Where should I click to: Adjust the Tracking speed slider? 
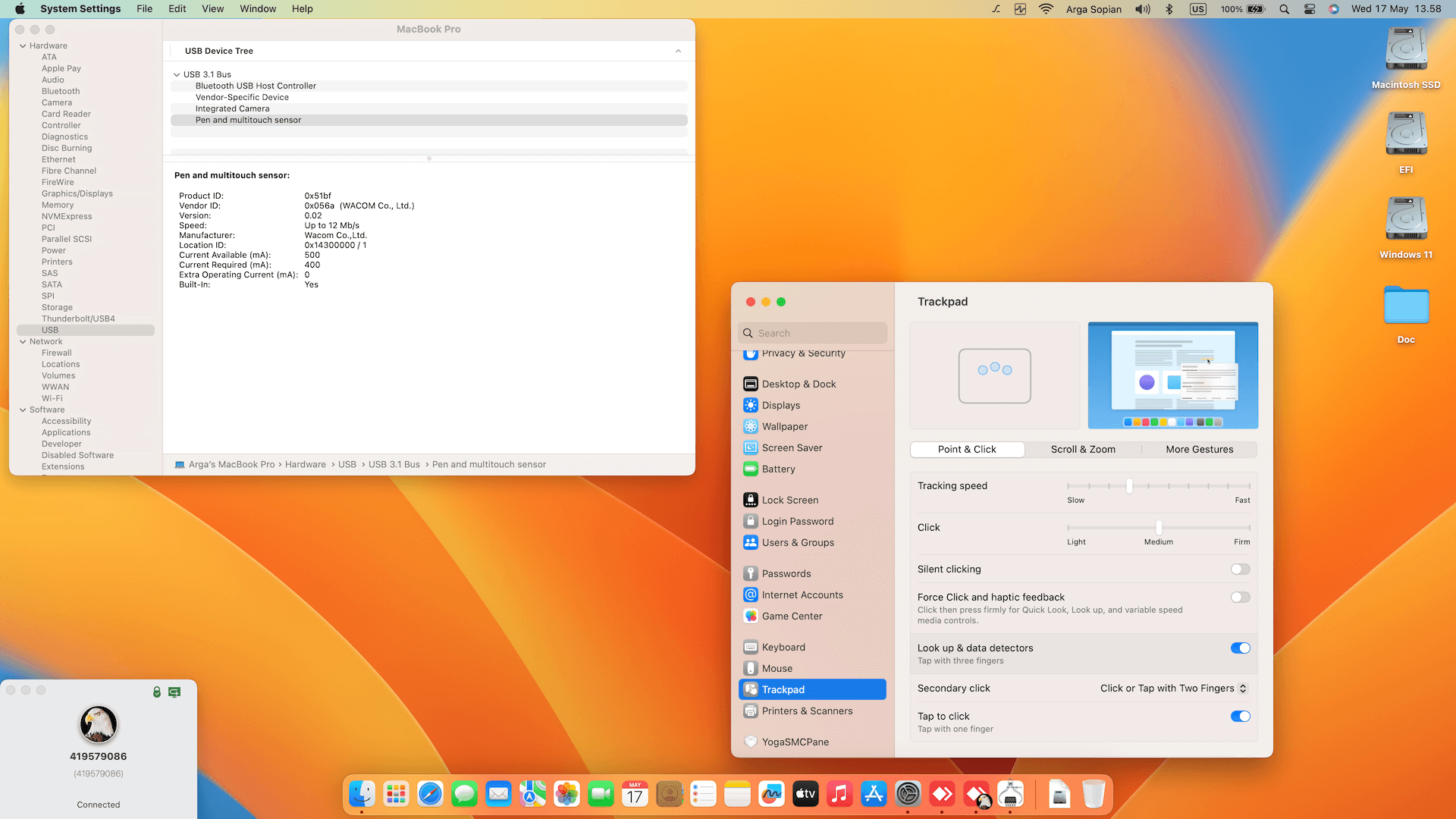tap(1129, 486)
